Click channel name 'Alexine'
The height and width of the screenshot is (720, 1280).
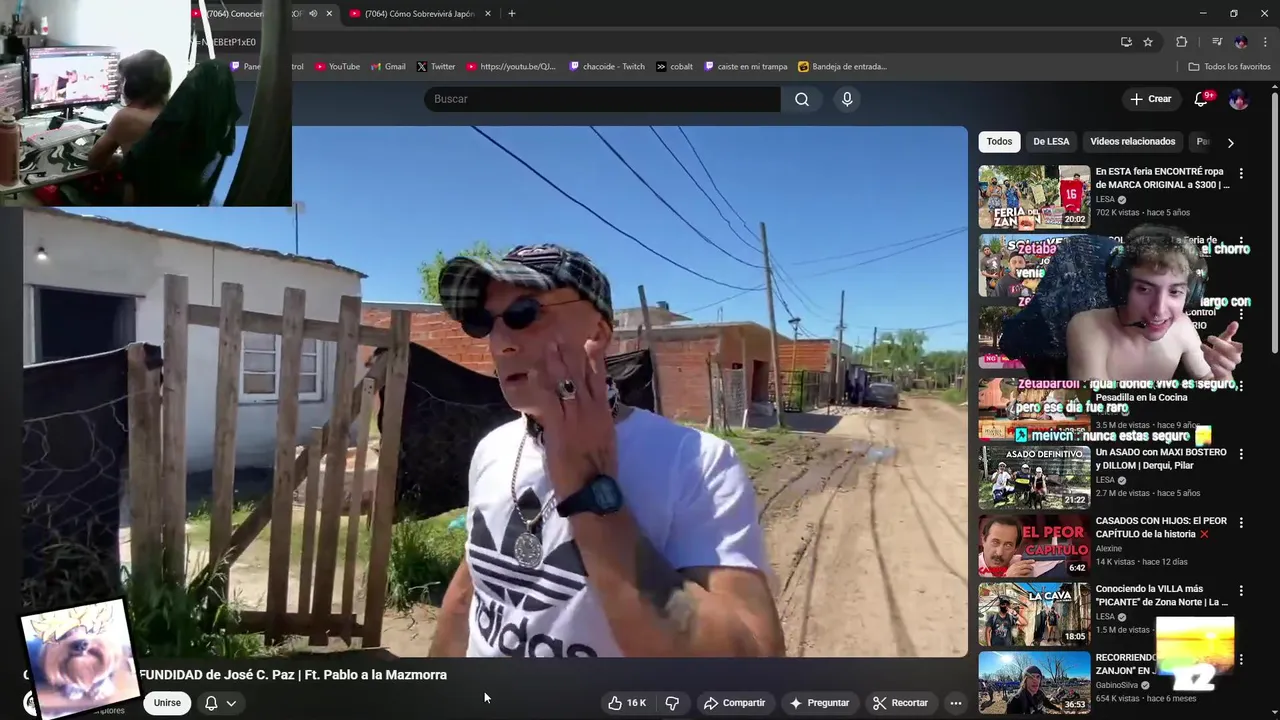[x=1110, y=548]
